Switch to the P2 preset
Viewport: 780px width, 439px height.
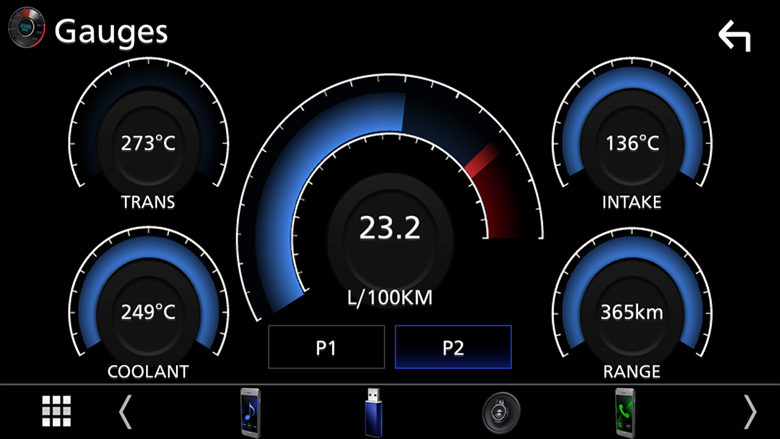(x=453, y=348)
